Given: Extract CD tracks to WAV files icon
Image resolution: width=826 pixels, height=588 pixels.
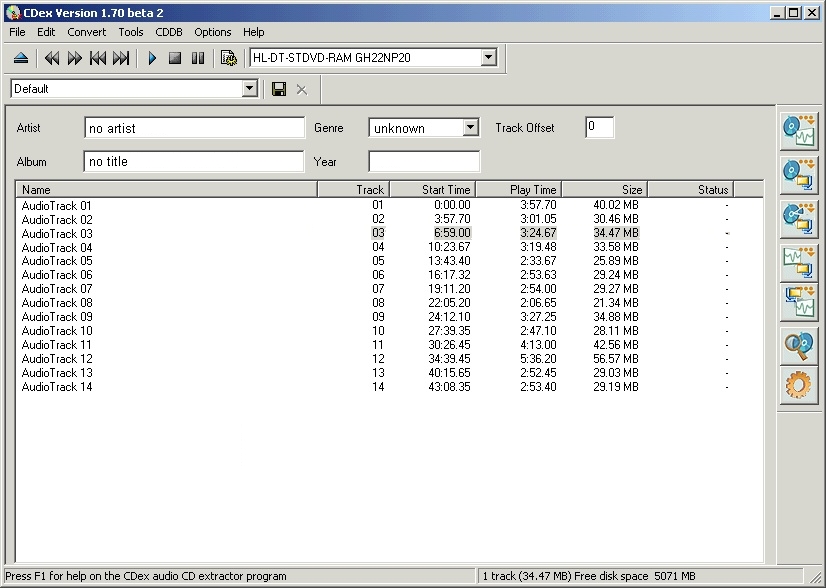Looking at the screenshot, I should pos(799,131).
